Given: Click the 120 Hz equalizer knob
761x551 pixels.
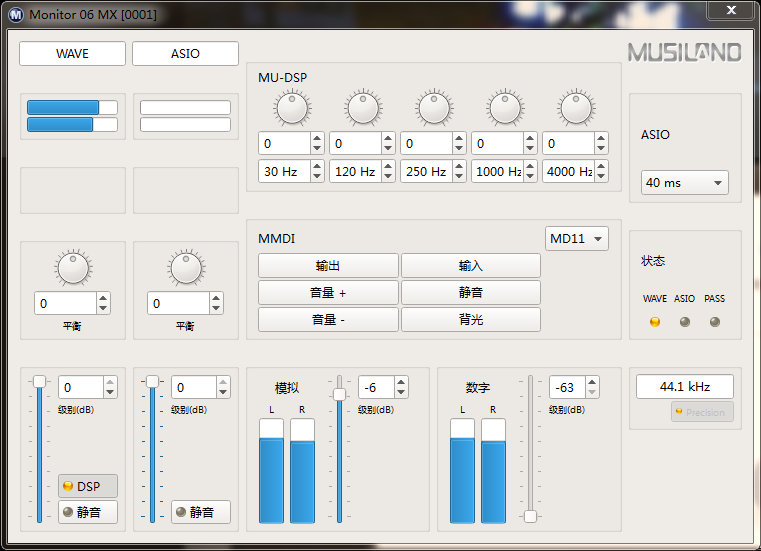Looking at the screenshot, I should pyautogui.click(x=363, y=109).
